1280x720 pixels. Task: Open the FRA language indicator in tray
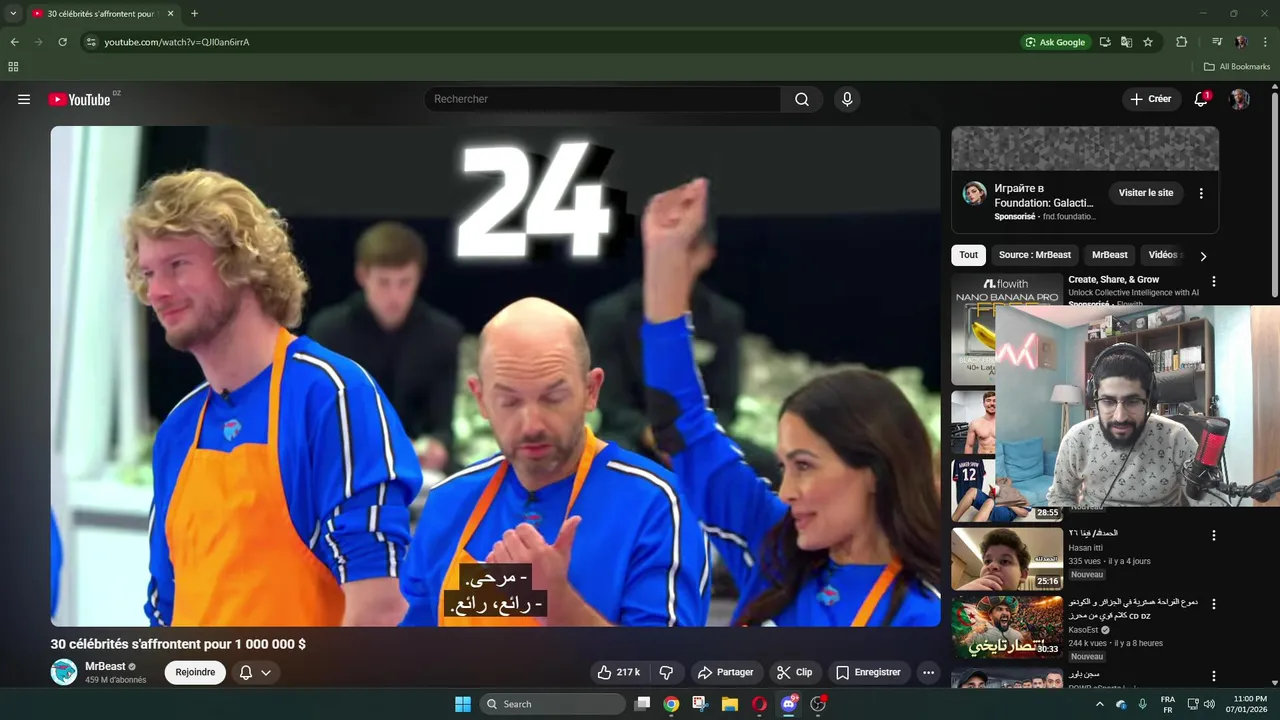pyautogui.click(x=1168, y=704)
